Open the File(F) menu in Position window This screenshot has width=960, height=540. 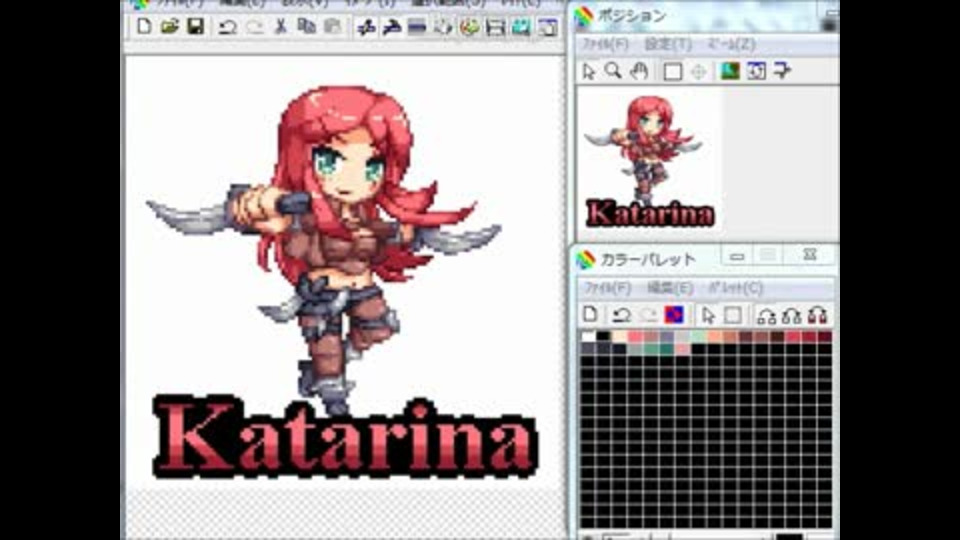coord(605,44)
